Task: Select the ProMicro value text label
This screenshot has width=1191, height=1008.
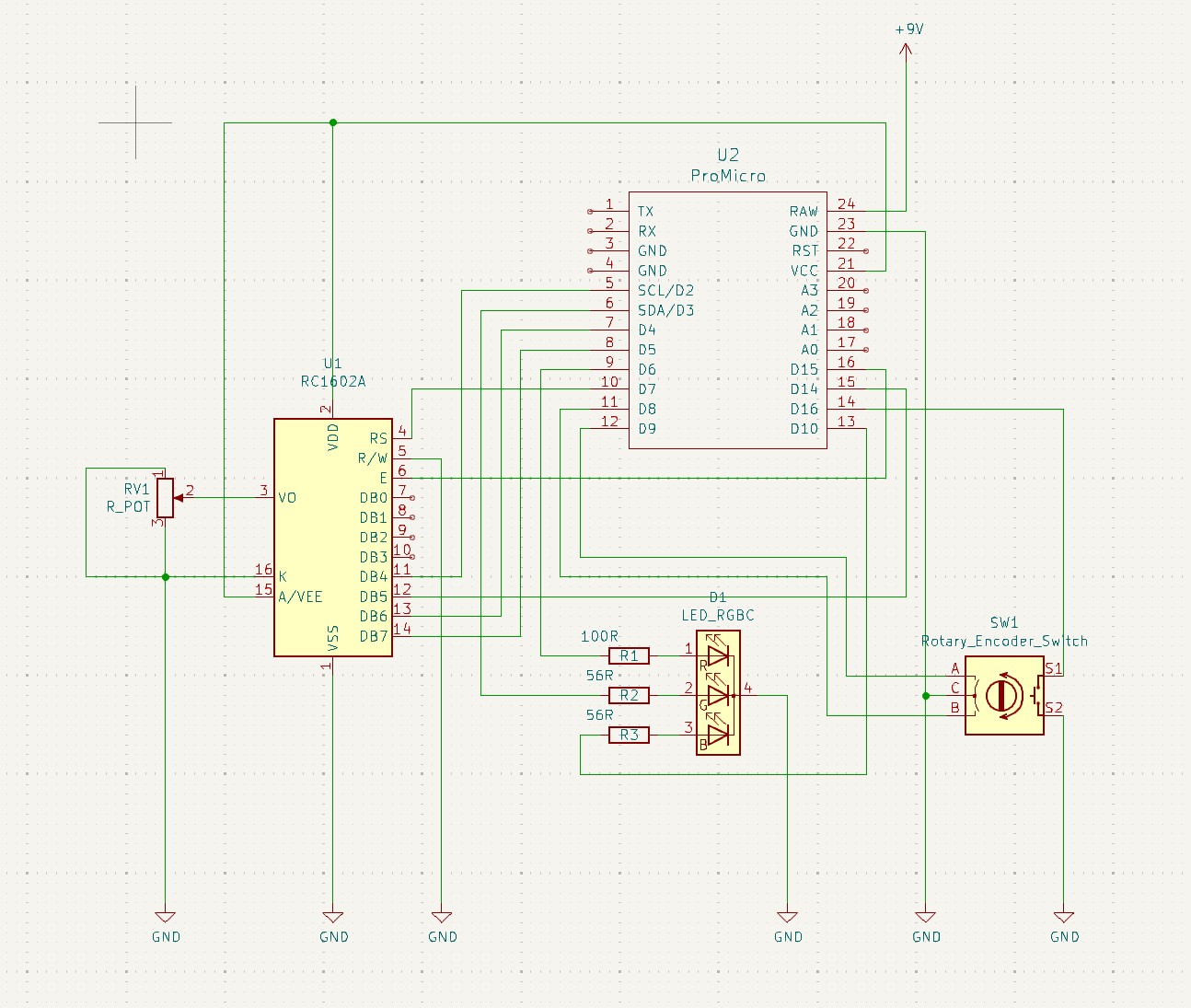Action: [727, 176]
